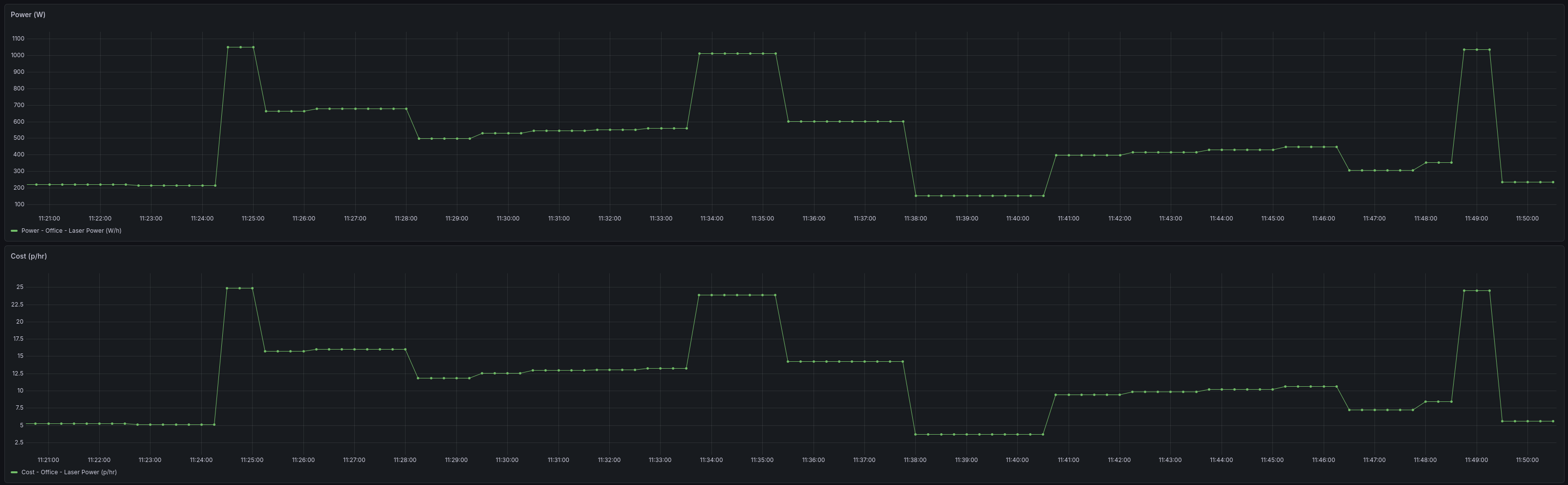Click the 11:49:00 time label in the Power panel

(1476, 219)
